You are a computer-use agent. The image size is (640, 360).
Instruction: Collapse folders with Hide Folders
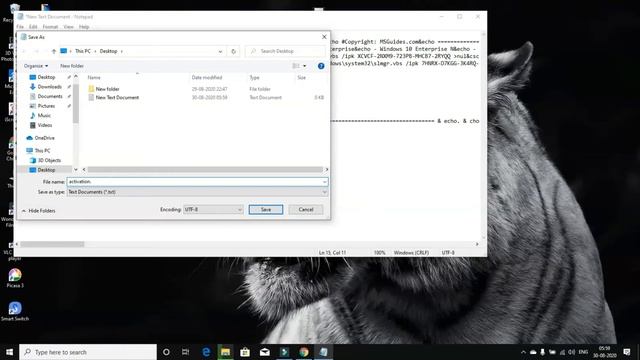point(38,211)
